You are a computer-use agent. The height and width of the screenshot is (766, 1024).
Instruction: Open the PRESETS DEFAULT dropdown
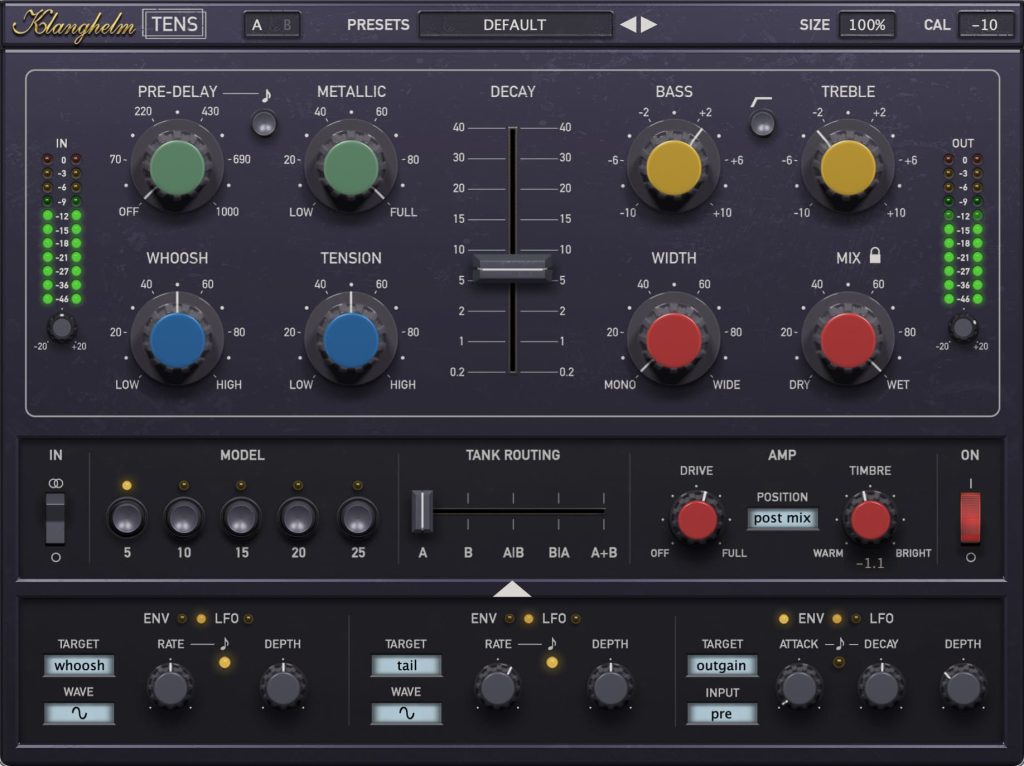click(514, 25)
